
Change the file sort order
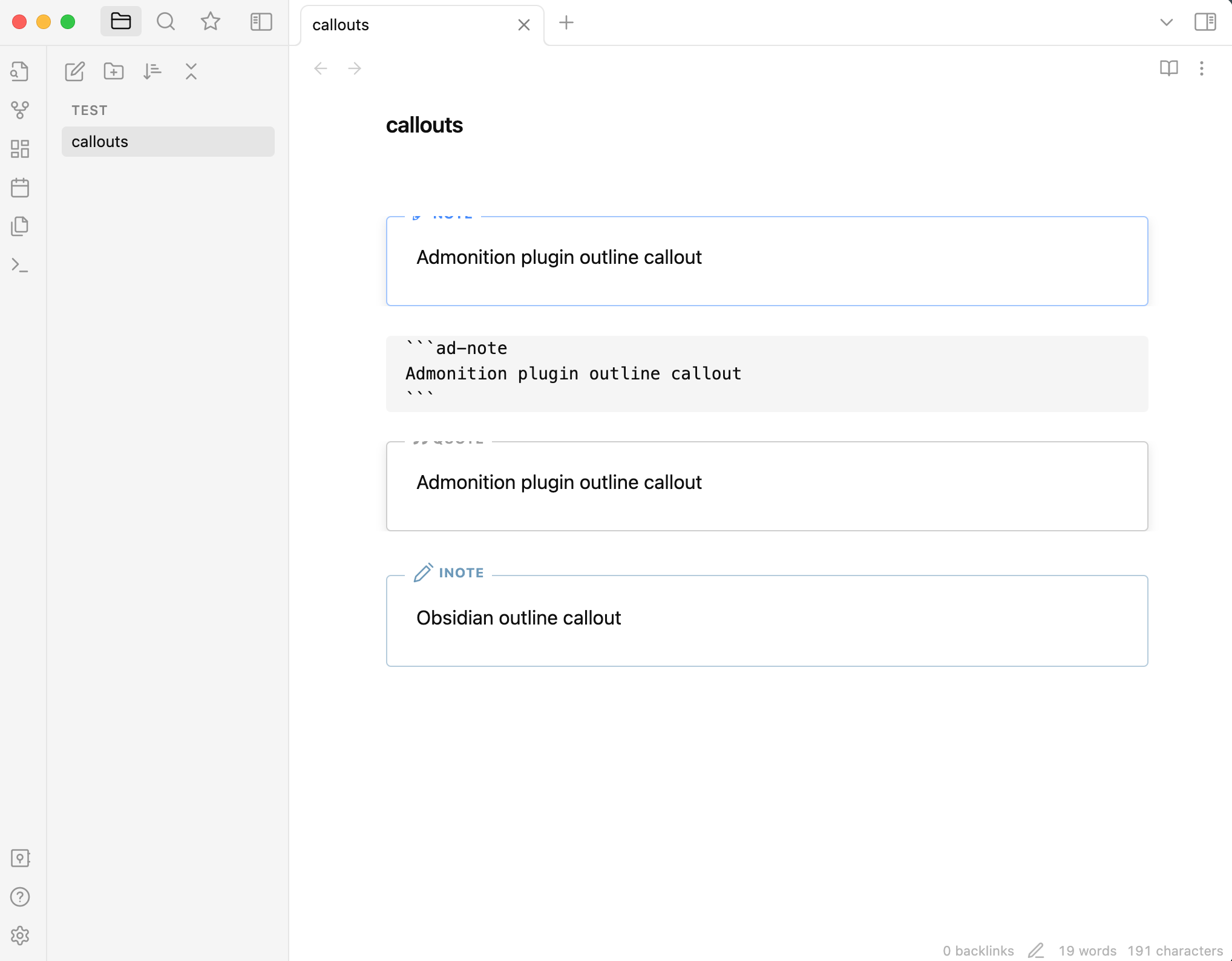[x=152, y=71]
